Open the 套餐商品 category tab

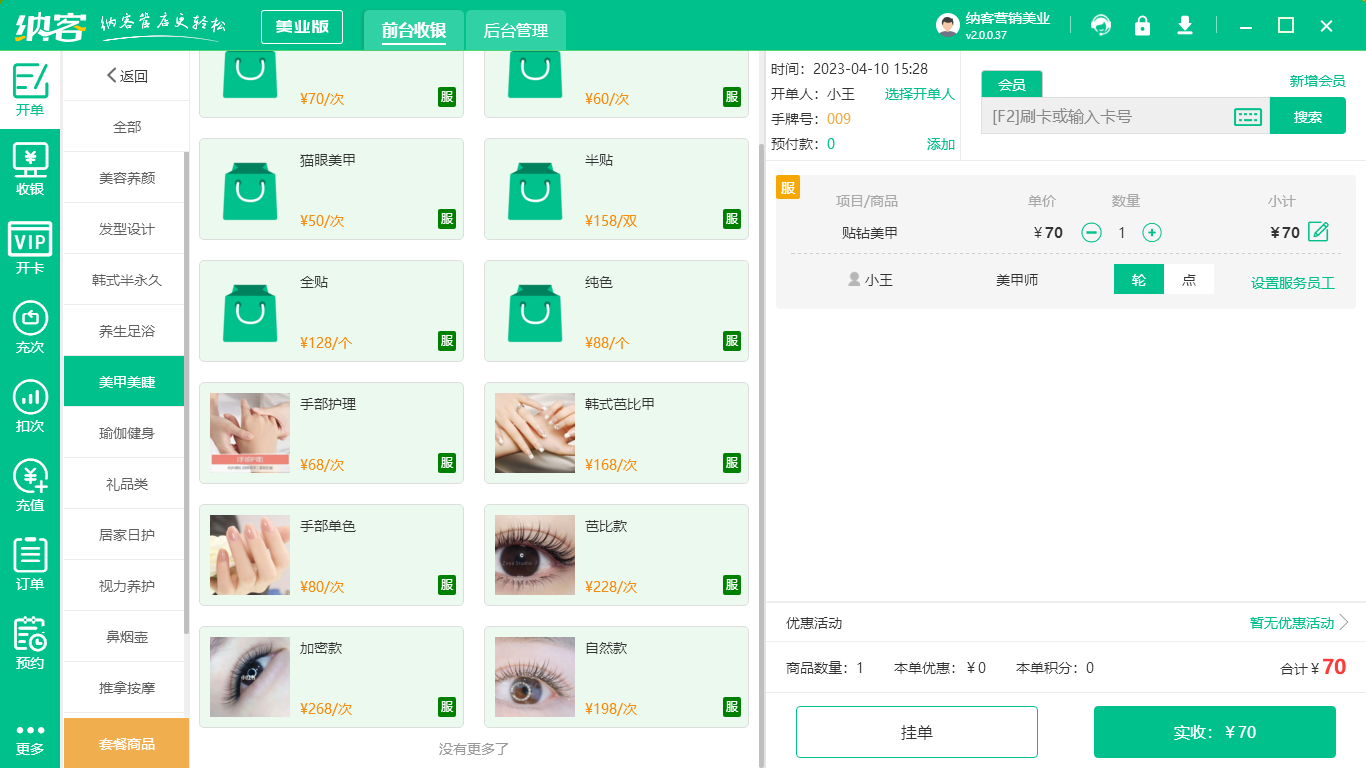(x=125, y=743)
